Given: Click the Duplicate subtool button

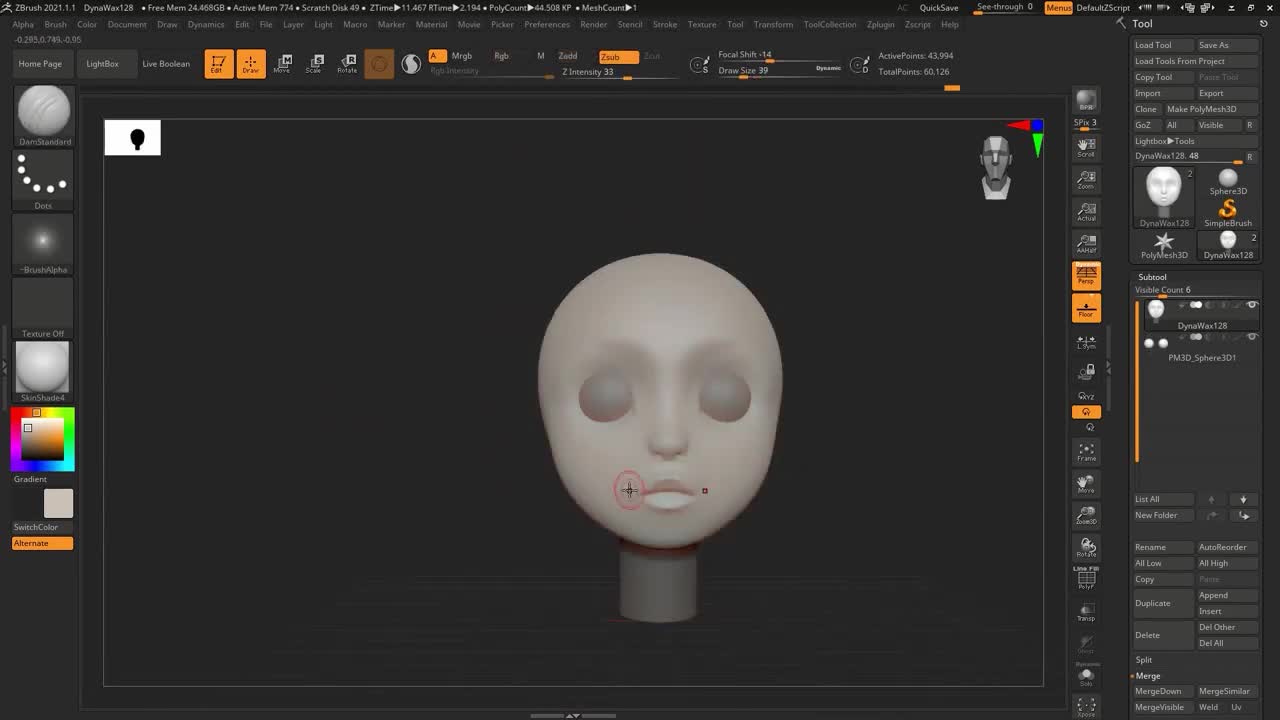Looking at the screenshot, I should click(x=1164, y=603).
